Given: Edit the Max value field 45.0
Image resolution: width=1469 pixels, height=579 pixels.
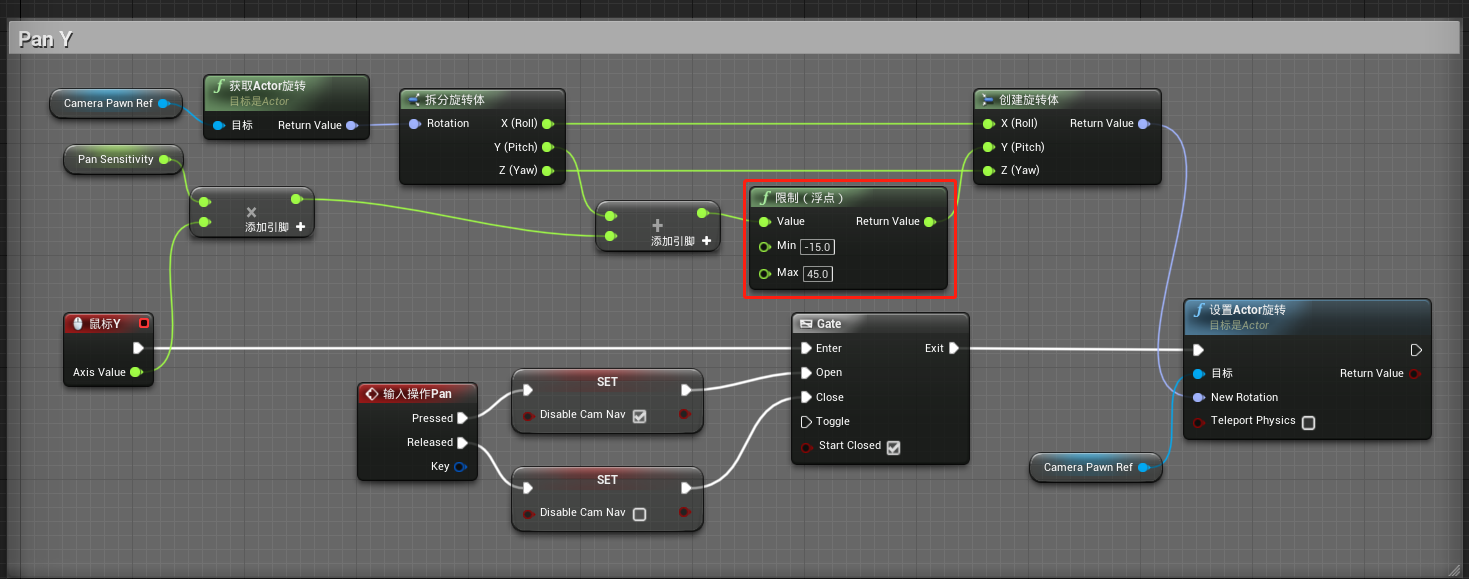Looking at the screenshot, I should (x=817, y=274).
